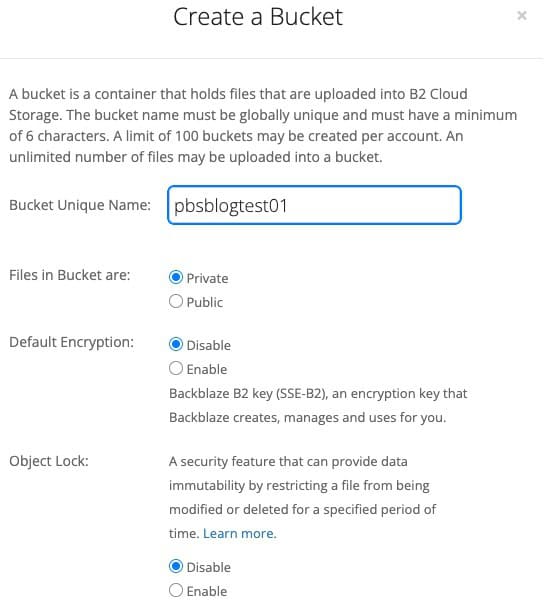Click the Public option label text
This screenshot has height=611, width=553.
(x=205, y=302)
